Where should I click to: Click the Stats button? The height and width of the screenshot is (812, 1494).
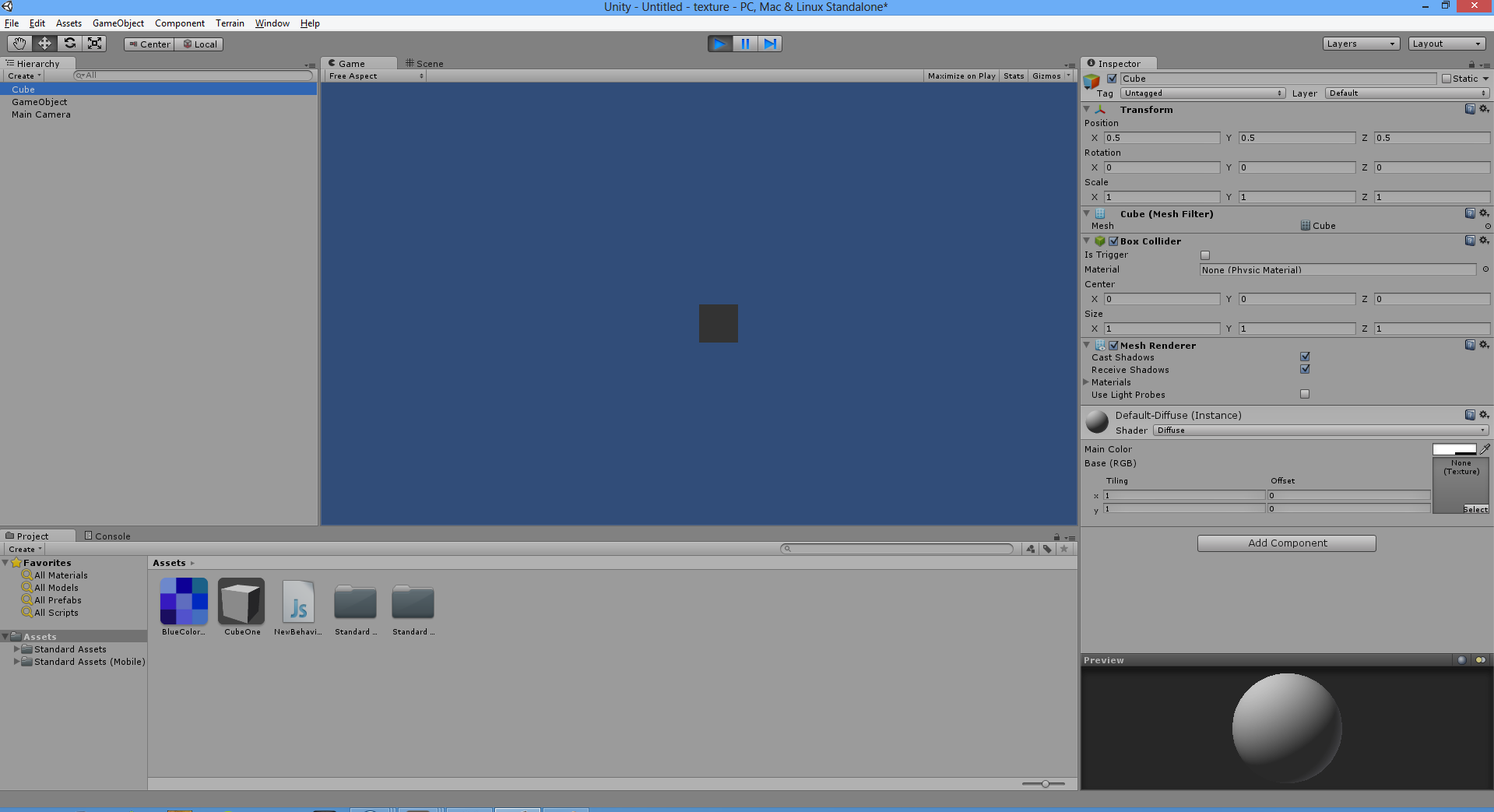[x=1014, y=76]
